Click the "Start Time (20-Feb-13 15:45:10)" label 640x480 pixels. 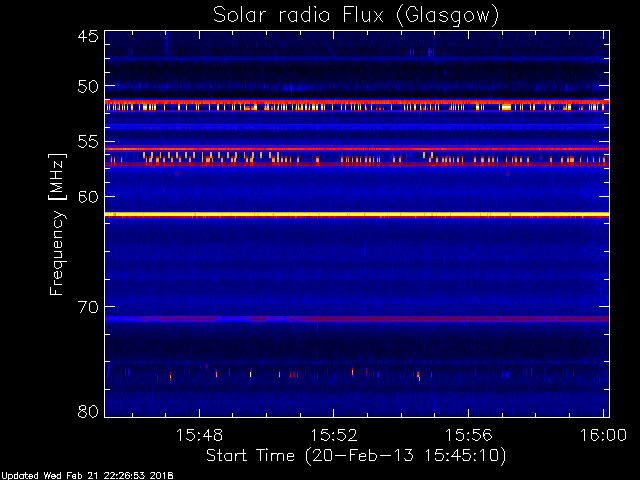coord(356,456)
